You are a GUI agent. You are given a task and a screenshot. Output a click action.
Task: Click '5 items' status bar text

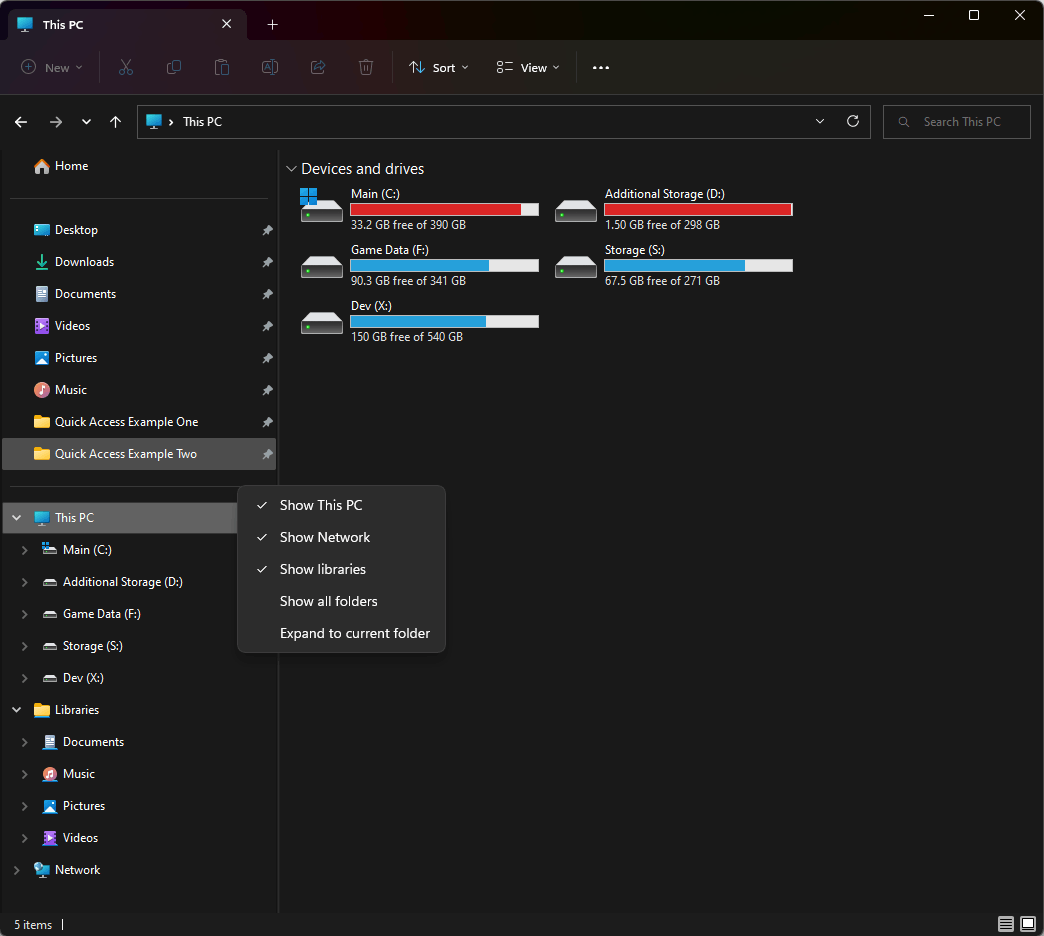point(33,925)
